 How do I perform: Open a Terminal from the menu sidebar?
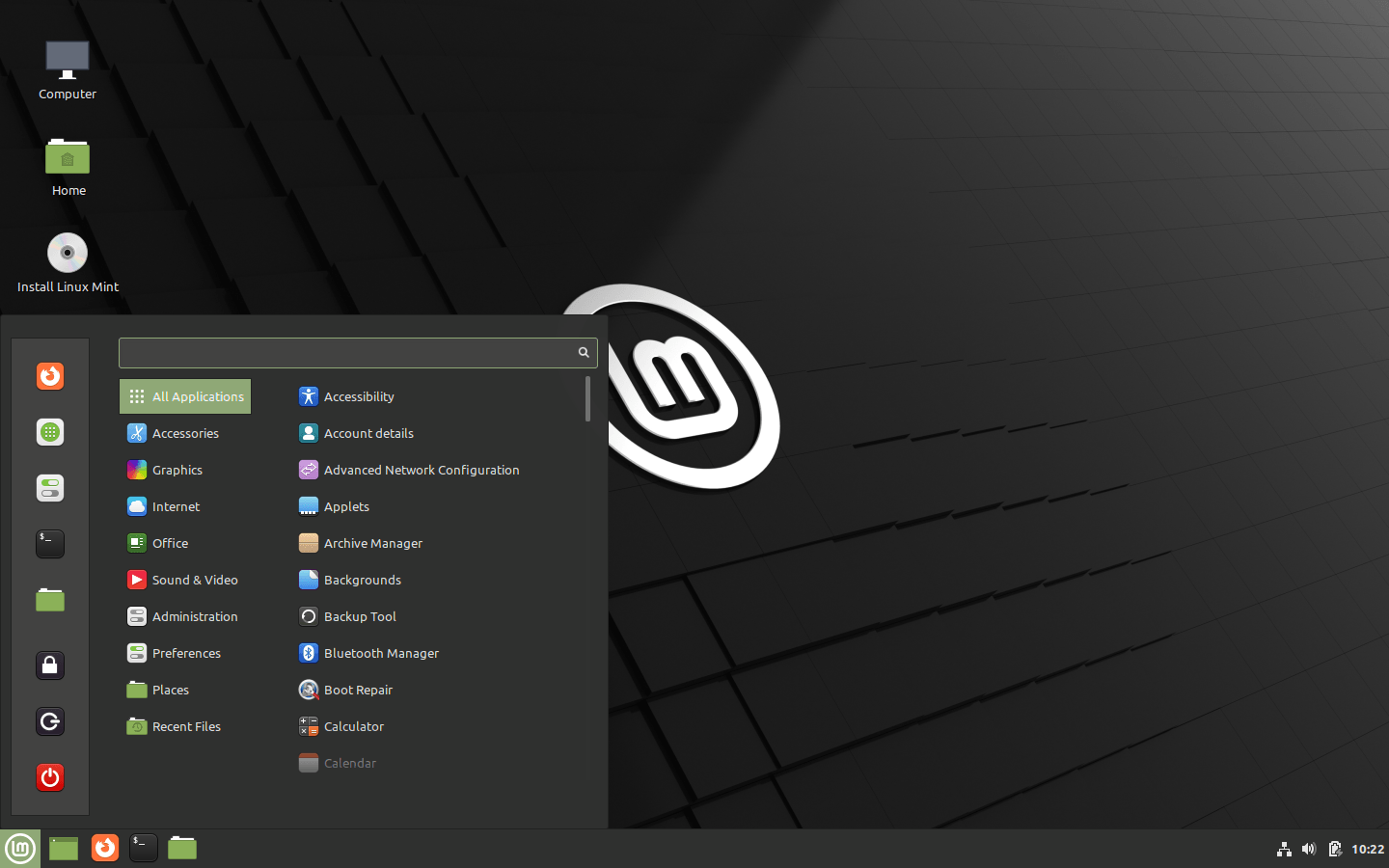tap(50, 543)
